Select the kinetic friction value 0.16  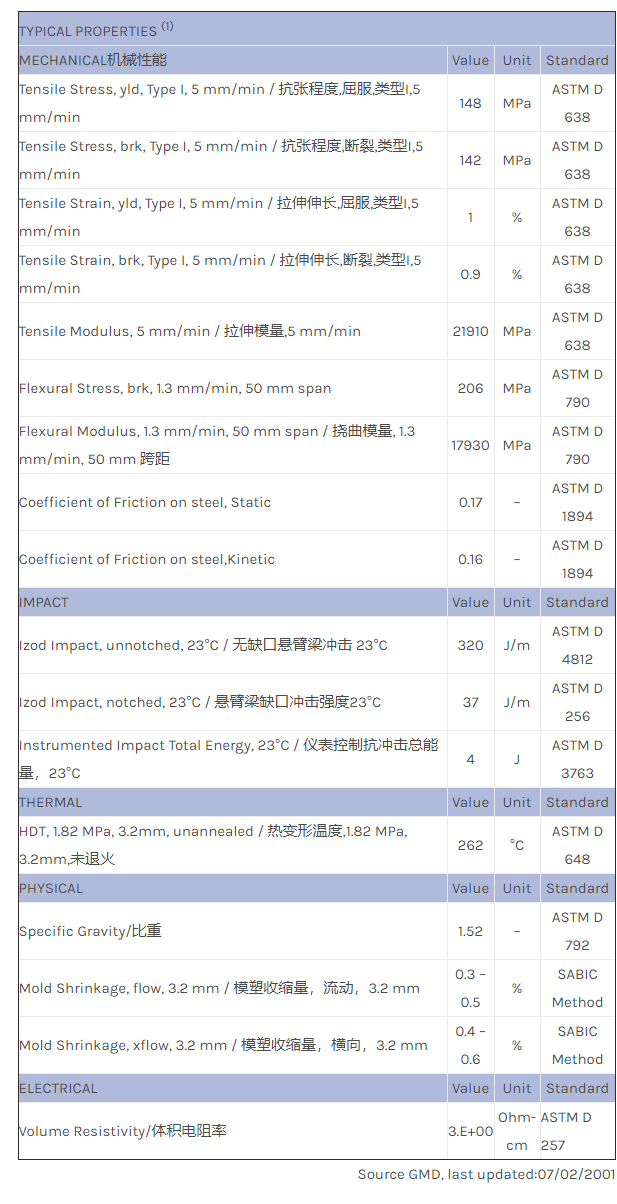tap(471, 559)
